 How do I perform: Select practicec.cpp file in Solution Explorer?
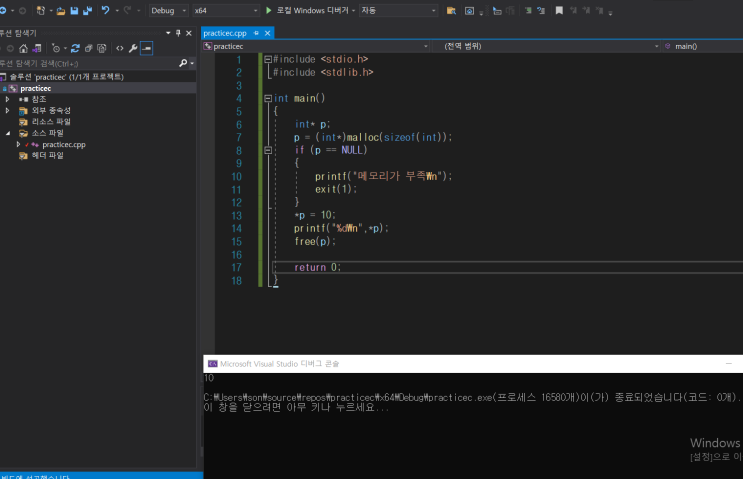pyautogui.click(x=64, y=145)
